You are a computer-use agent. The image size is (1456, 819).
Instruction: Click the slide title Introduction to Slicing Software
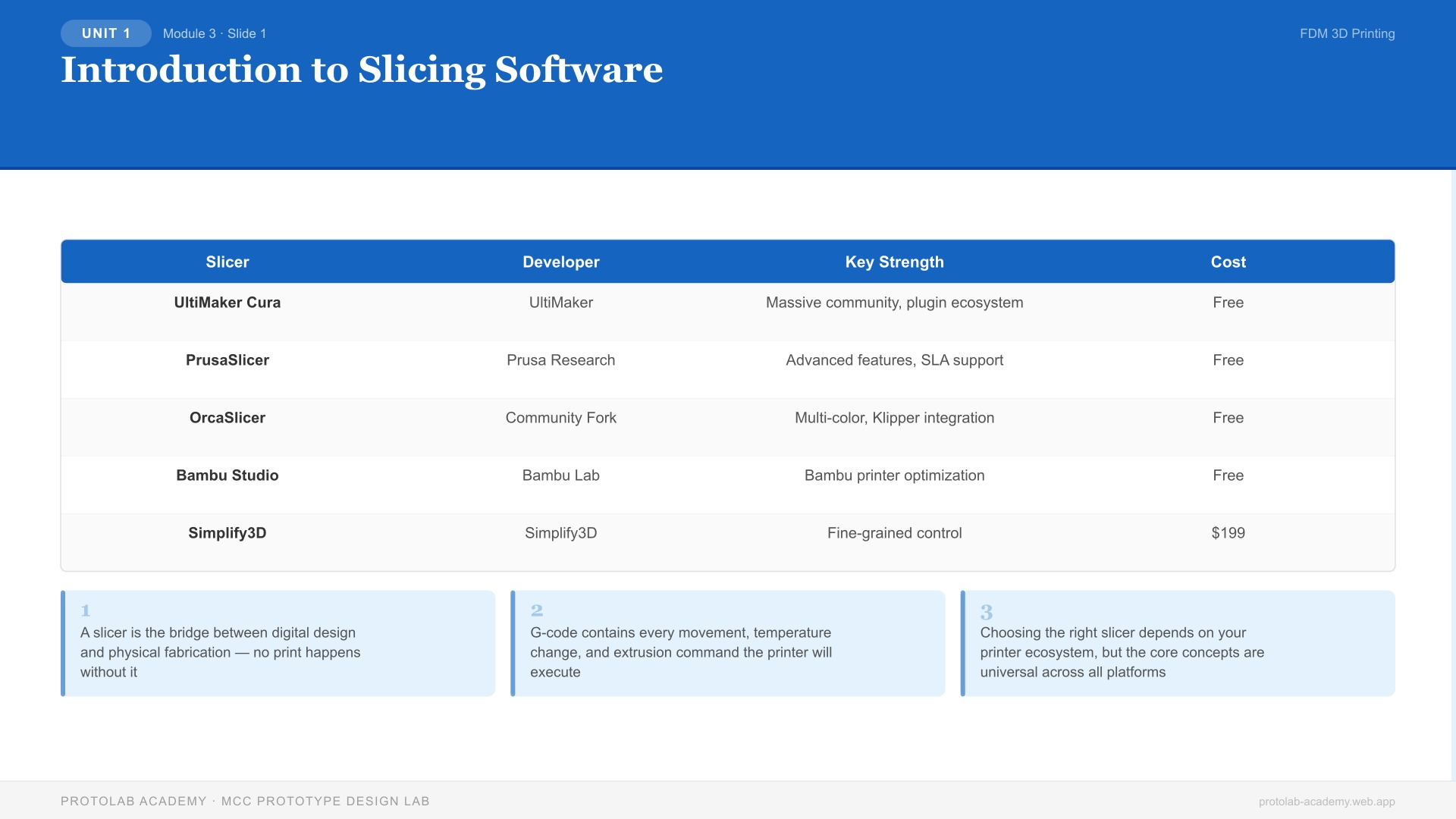tap(362, 71)
